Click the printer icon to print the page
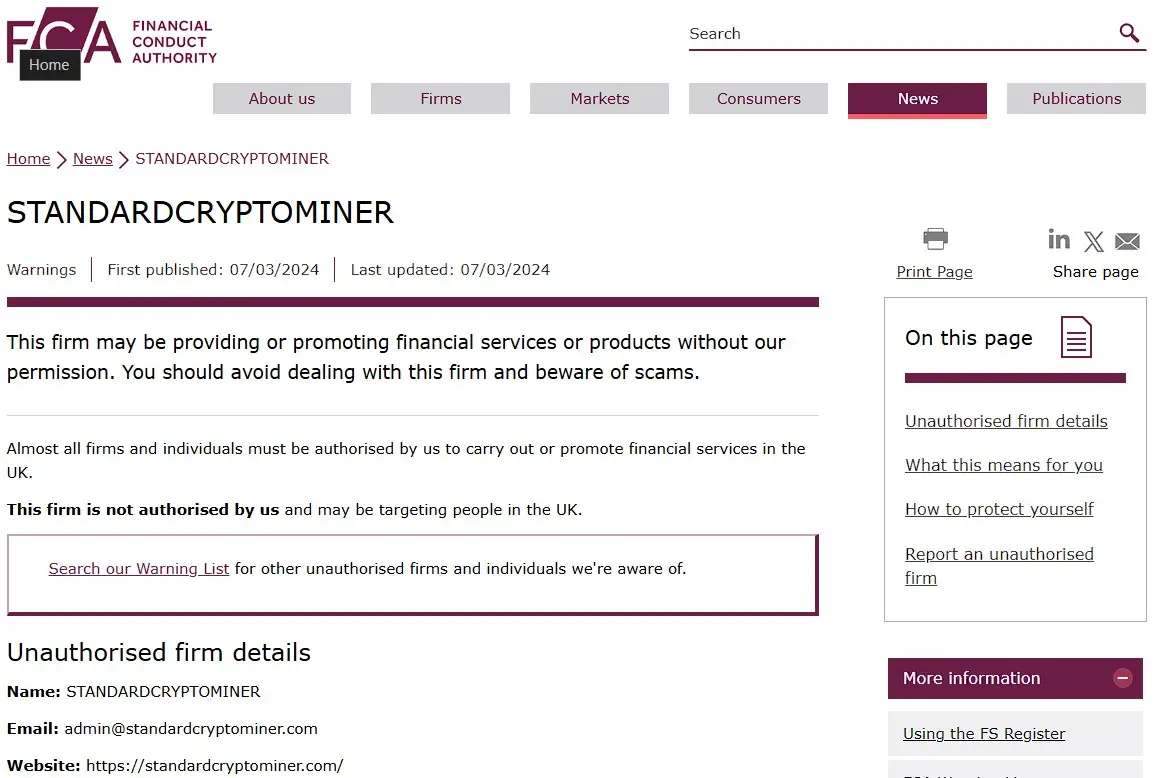The width and height of the screenshot is (1171, 778). tap(934, 239)
